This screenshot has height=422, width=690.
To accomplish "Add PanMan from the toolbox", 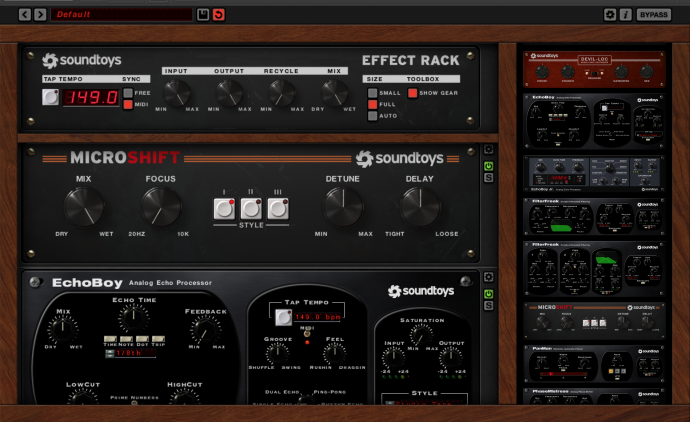I will click(x=594, y=364).
